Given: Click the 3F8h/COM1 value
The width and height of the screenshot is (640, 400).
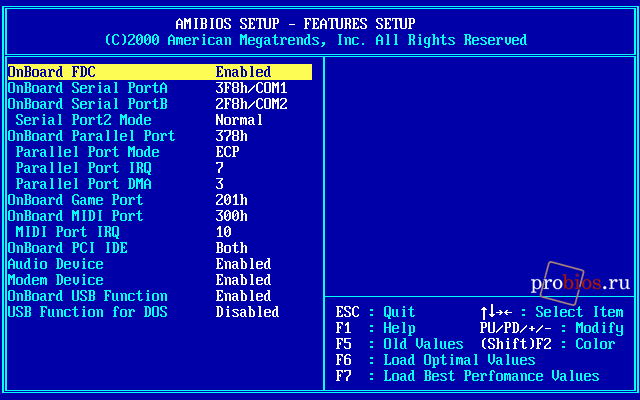Looking at the screenshot, I should coord(251,88).
